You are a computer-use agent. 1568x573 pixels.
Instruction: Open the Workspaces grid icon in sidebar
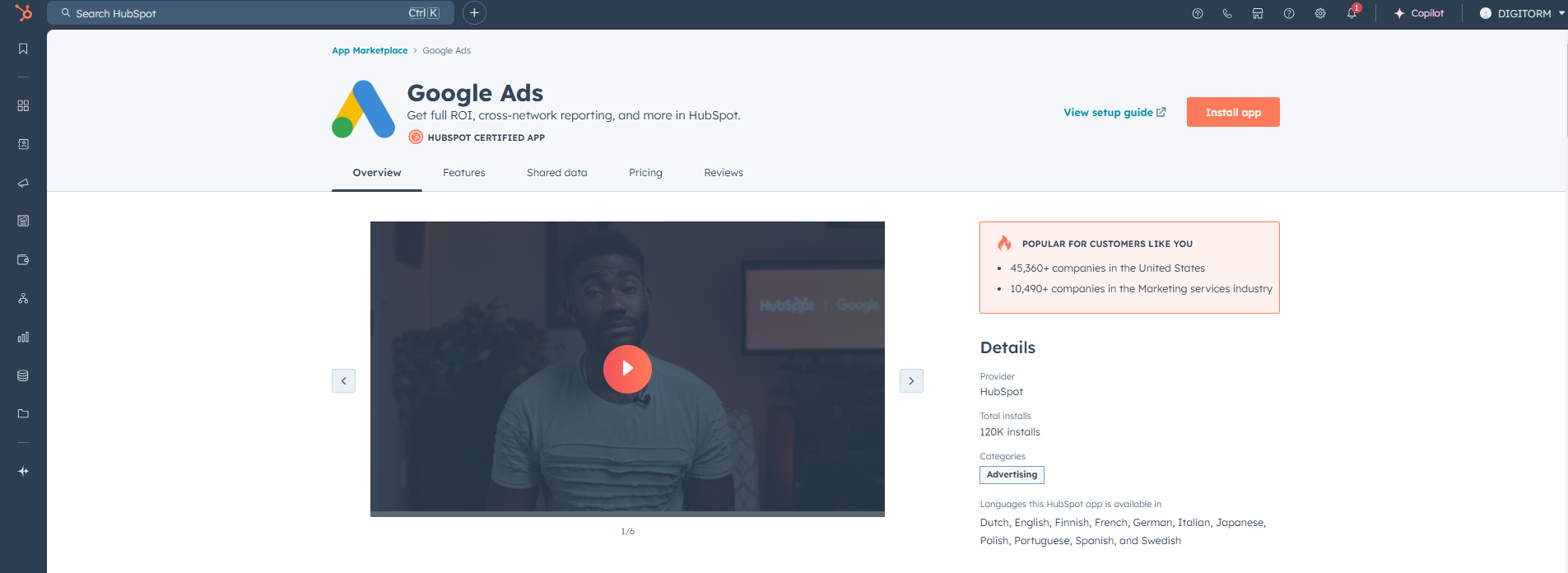click(23, 105)
